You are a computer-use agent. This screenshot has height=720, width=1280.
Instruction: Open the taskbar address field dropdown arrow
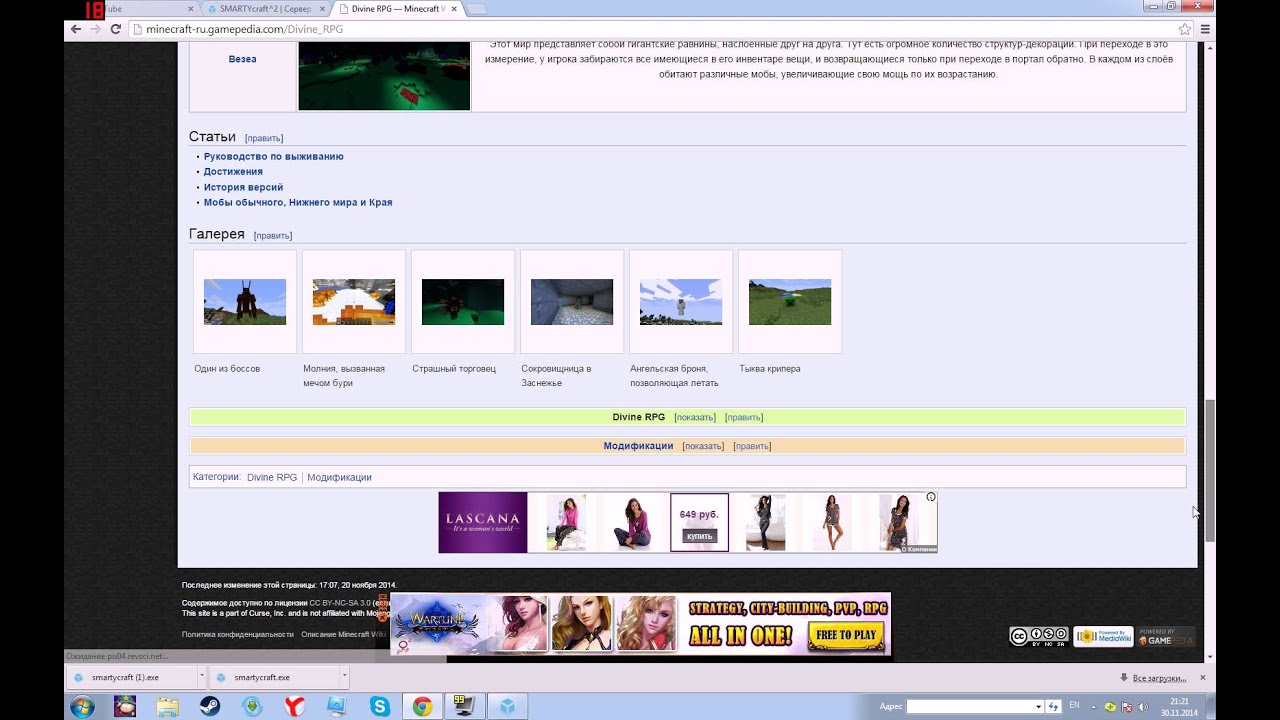coord(1037,707)
